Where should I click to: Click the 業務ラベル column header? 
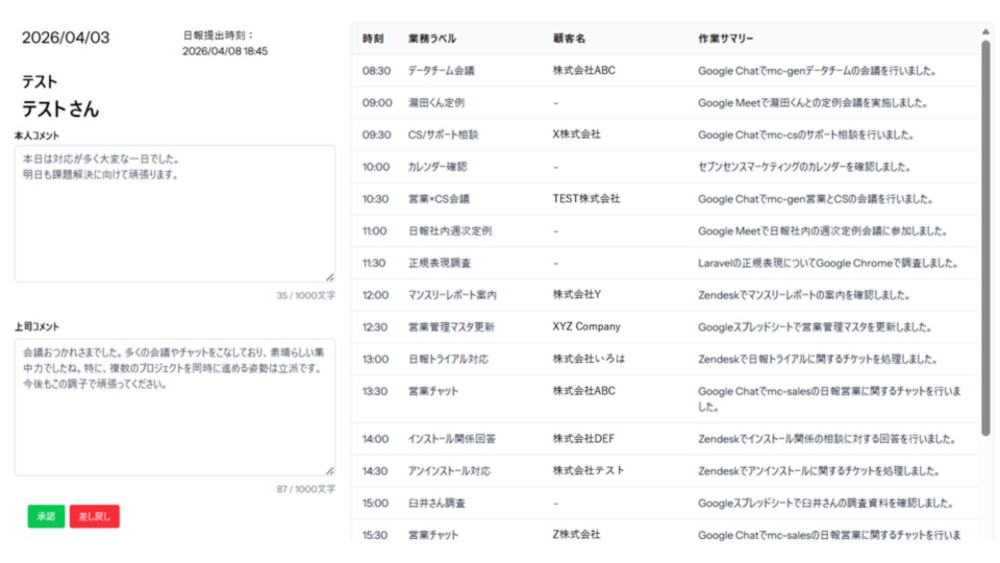pos(432,38)
